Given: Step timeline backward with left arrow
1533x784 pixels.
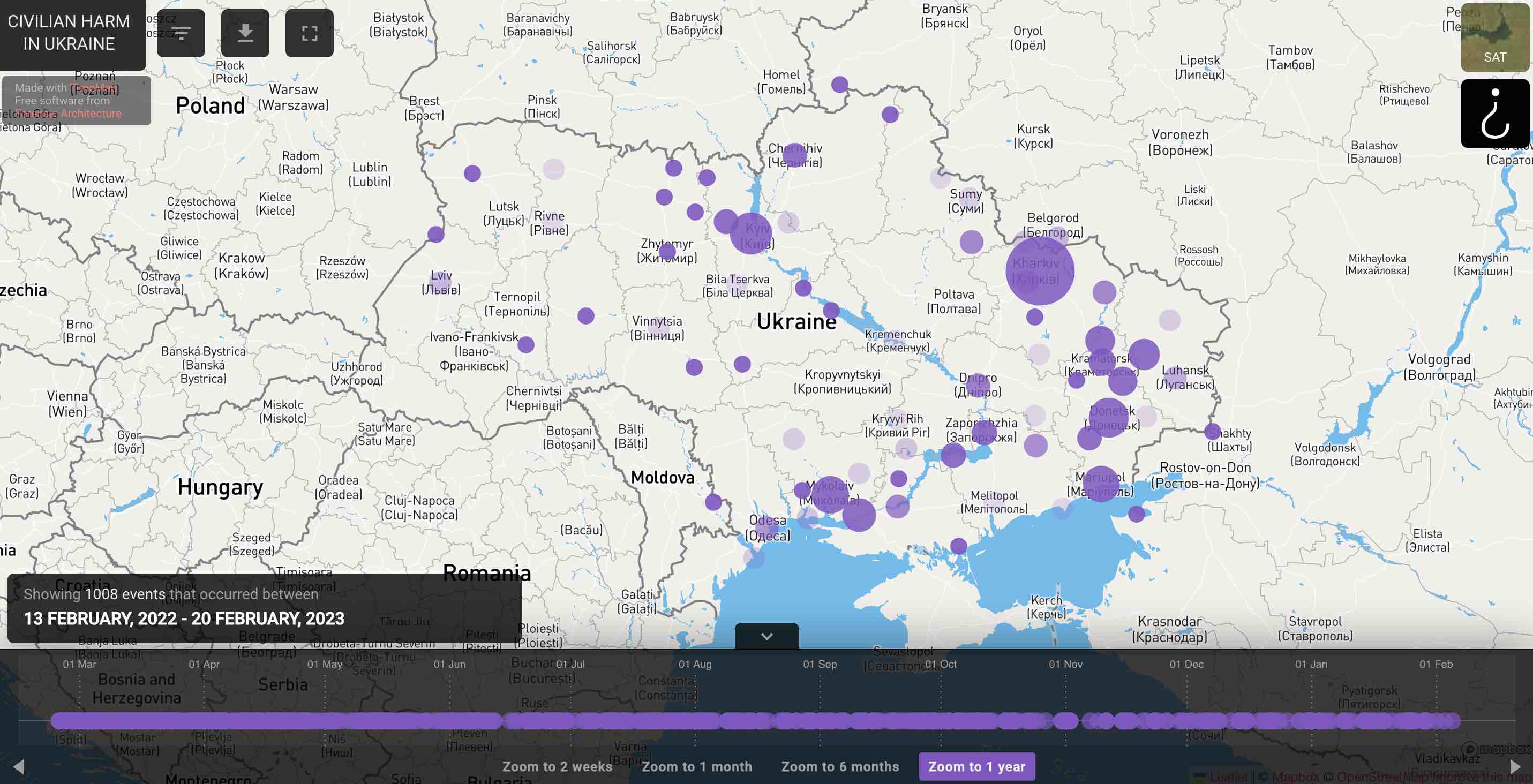Looking at the screenshot, I should (18, 766).
